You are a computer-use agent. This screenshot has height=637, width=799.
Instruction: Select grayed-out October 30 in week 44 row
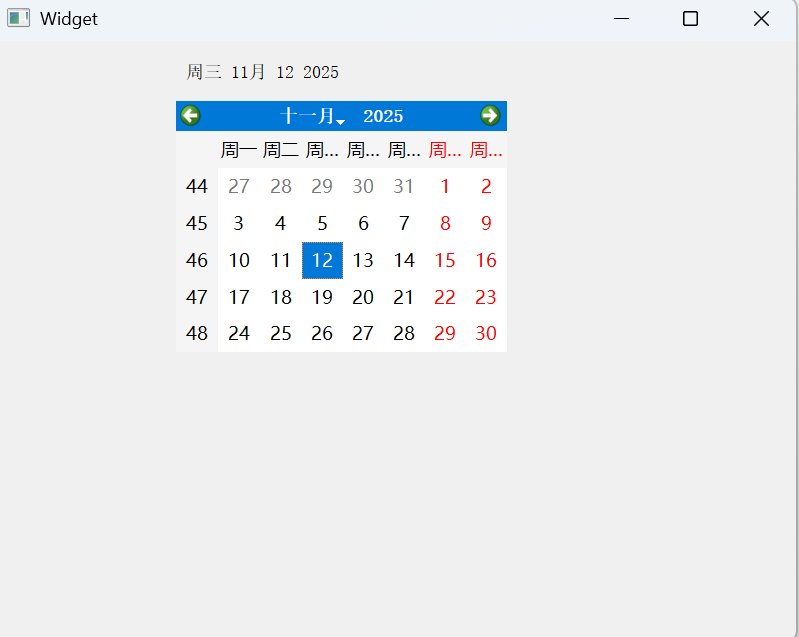[x=363, y=187]
